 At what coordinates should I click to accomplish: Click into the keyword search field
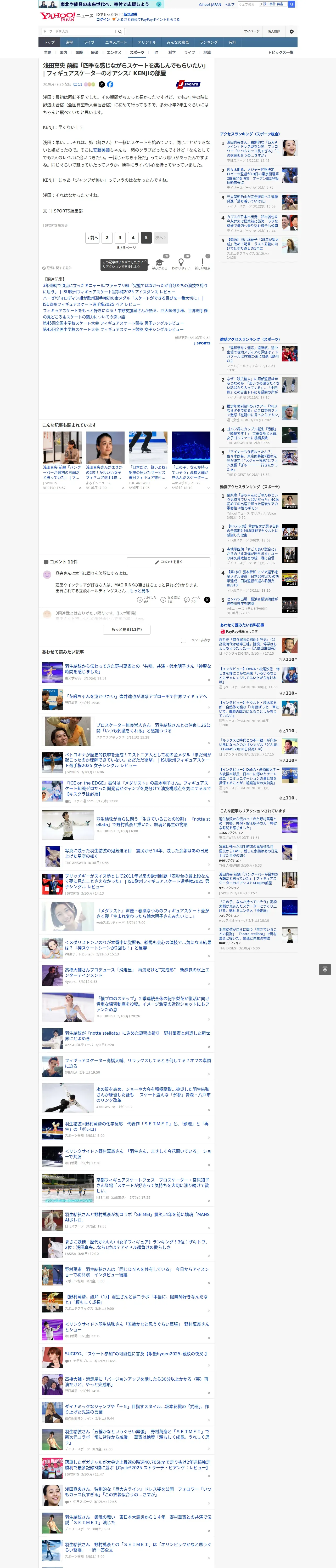tap(79, 31)
